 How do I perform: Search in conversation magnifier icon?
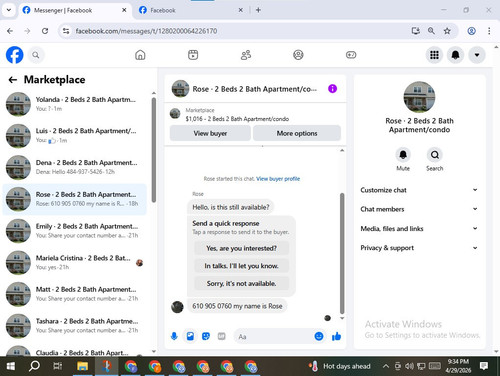coord(435,155)
